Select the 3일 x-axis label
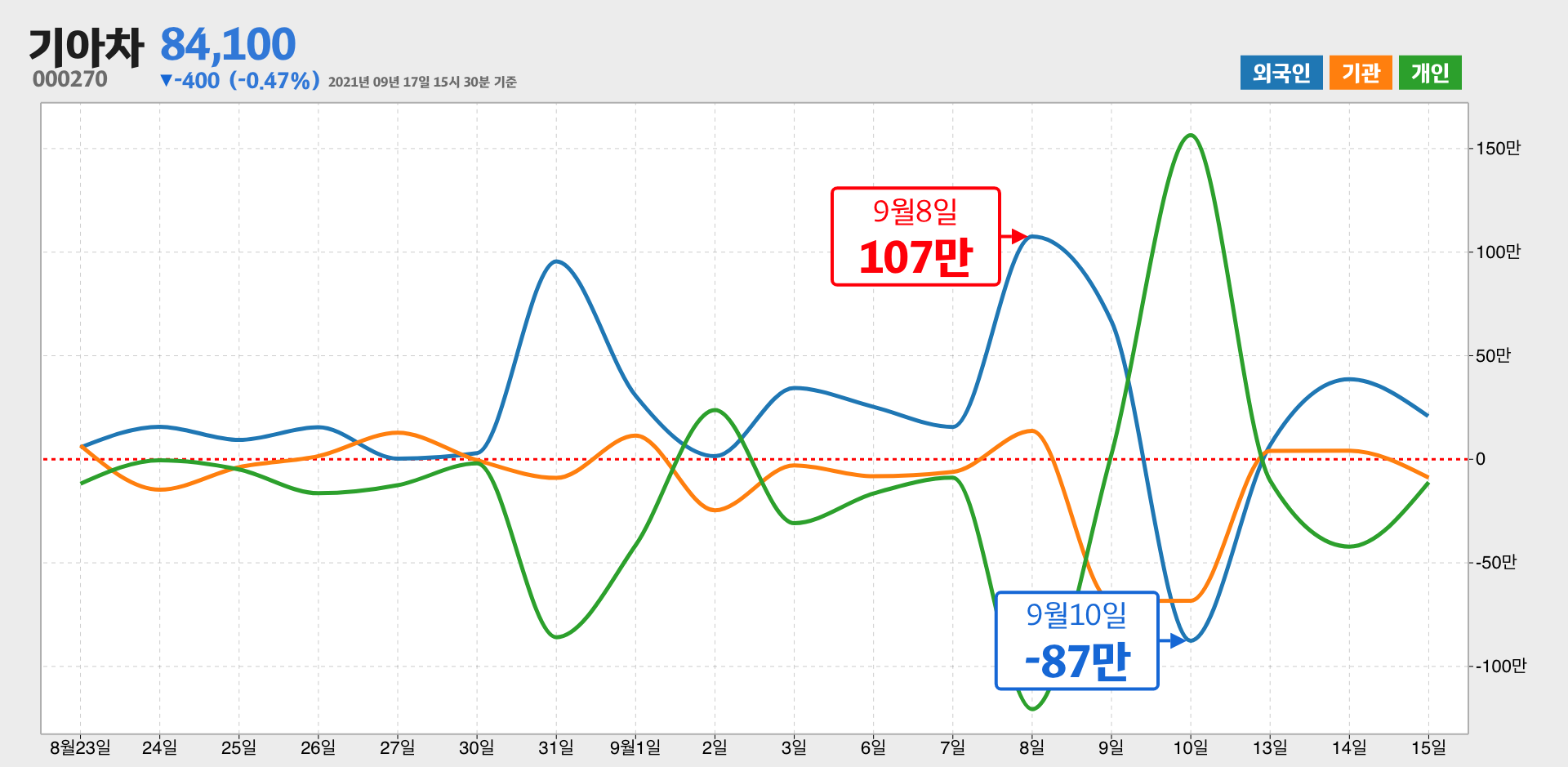 [x=794, y=747]
